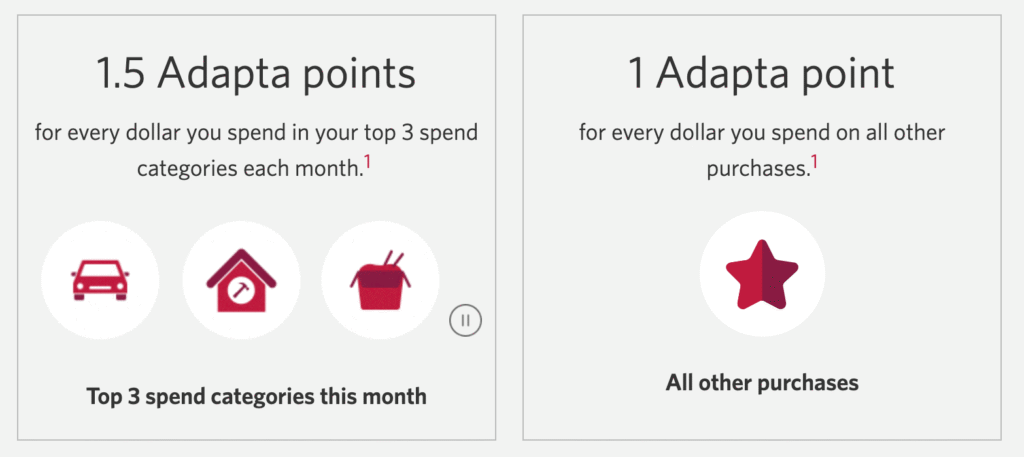
Task: Click 'Top 3 spend categories this month' label
Action: (256, 397)
